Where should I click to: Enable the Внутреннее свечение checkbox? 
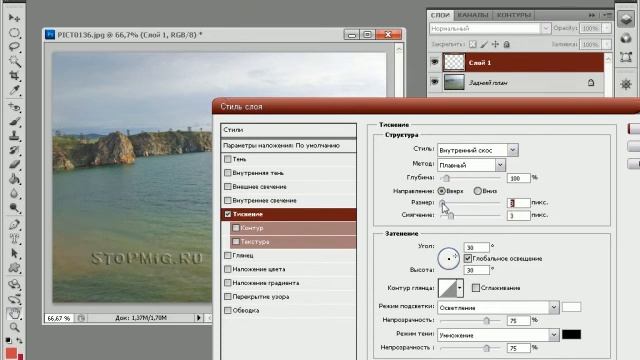[228, 200]
